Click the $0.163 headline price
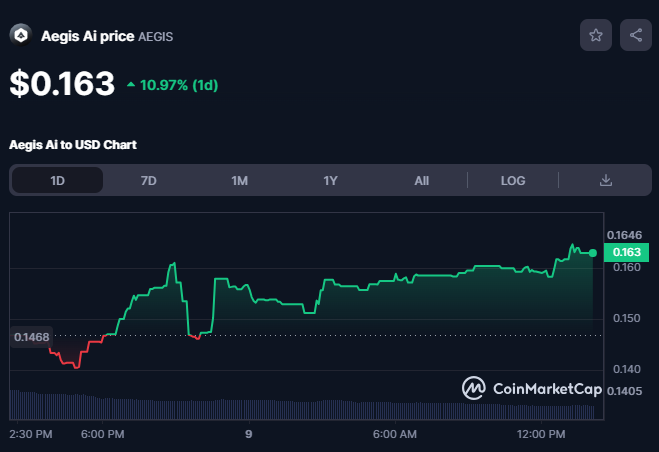This screenshot has height=452, width=659. click(x=62, y=83)
